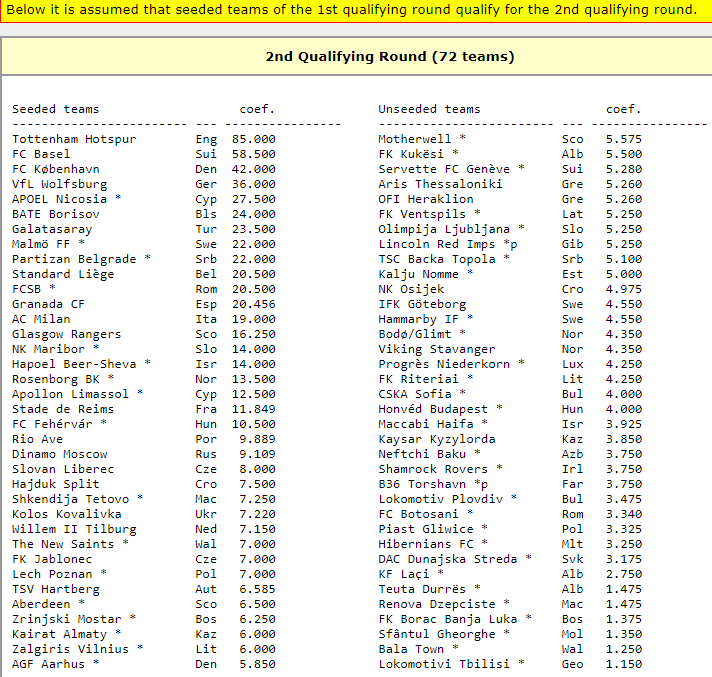Select coefficient value '5.575'
712x677 pixels.
tap(624, 139)
